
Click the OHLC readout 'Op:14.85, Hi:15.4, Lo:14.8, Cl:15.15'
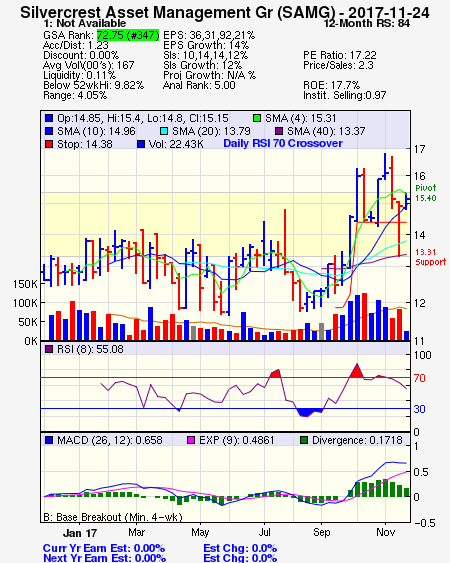(143, 118)
